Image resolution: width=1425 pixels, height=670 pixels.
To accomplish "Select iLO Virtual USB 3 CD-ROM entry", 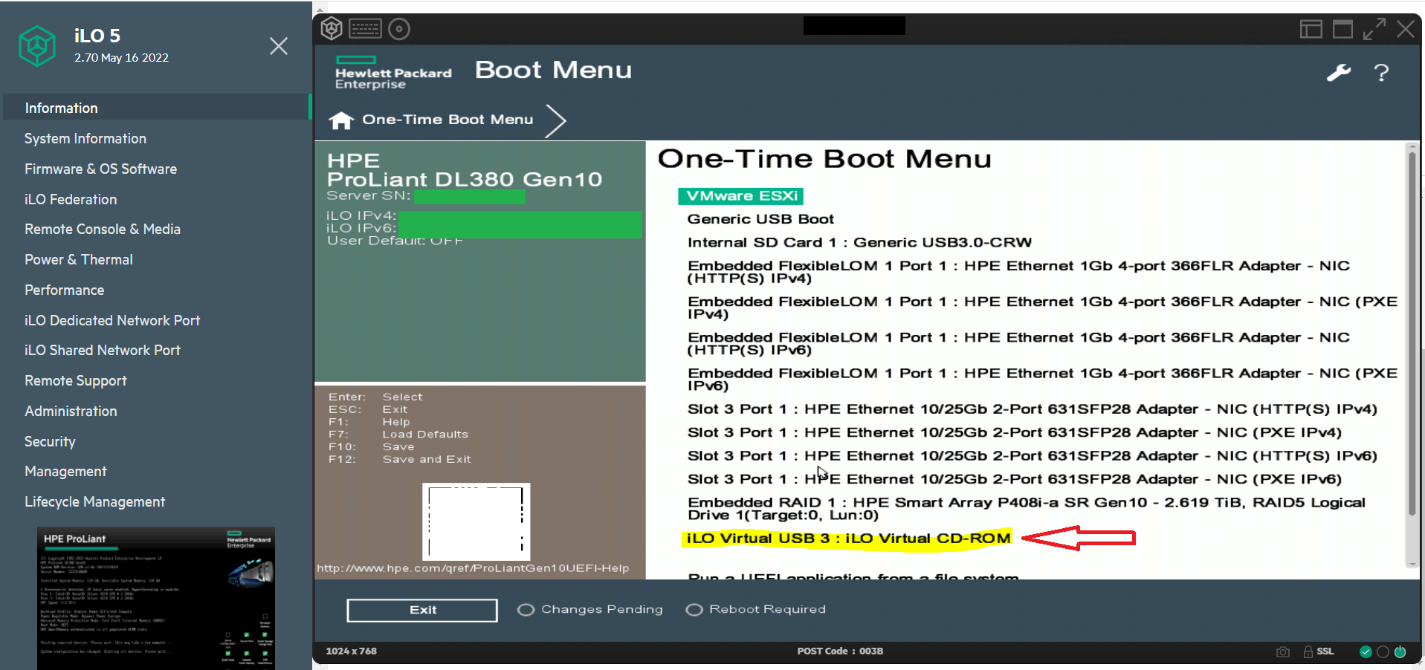I will (x=849, y=538).
